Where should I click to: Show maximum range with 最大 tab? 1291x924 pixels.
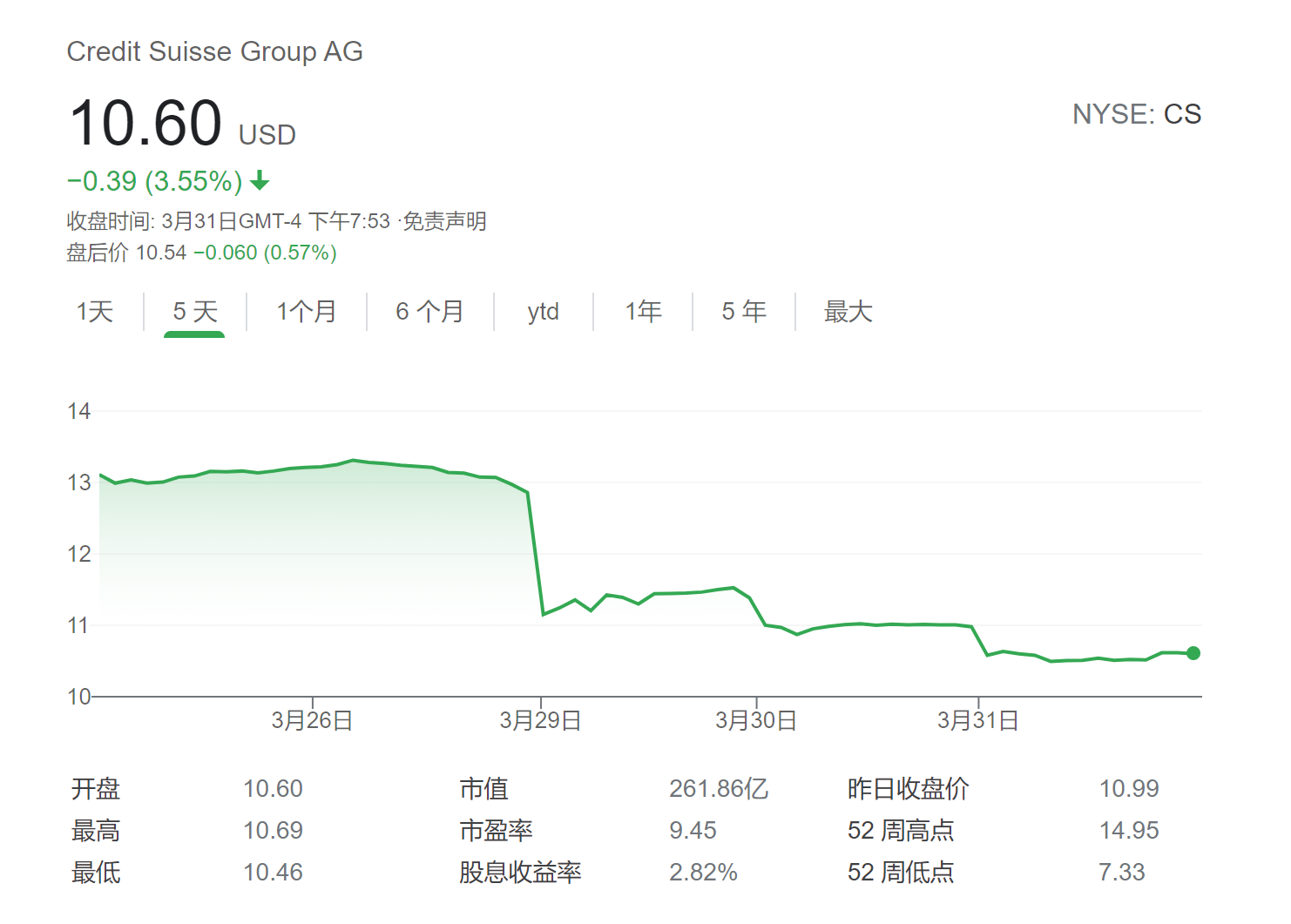(x=848, y=312)
